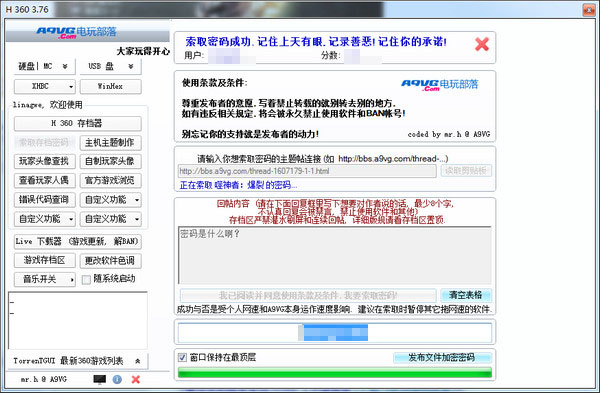The width and height of the screenshot is (600, 393).
Task: Launch WinHex button
Action: coord(110,86)
